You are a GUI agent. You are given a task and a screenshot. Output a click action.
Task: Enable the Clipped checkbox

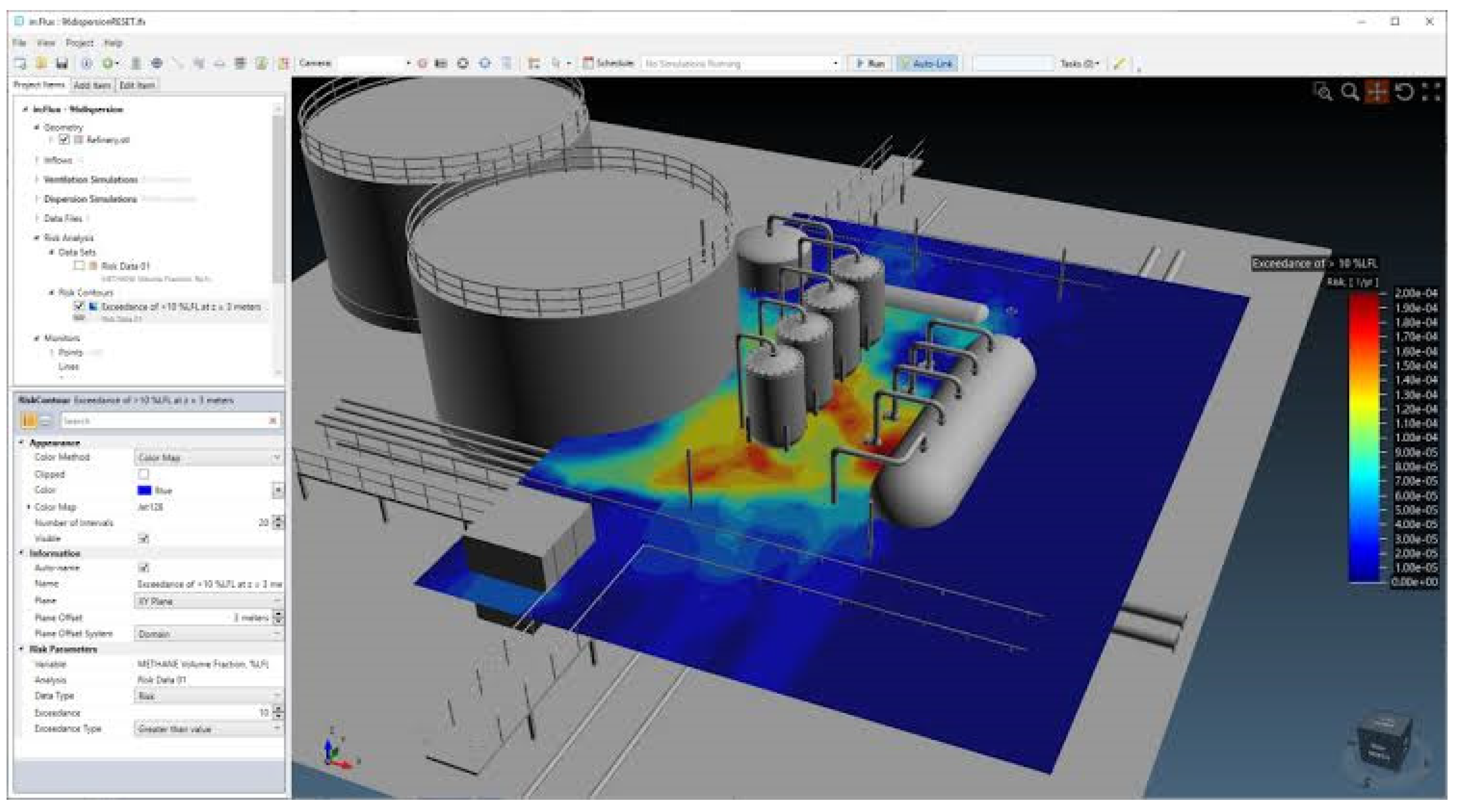click(x=144, y=474)
